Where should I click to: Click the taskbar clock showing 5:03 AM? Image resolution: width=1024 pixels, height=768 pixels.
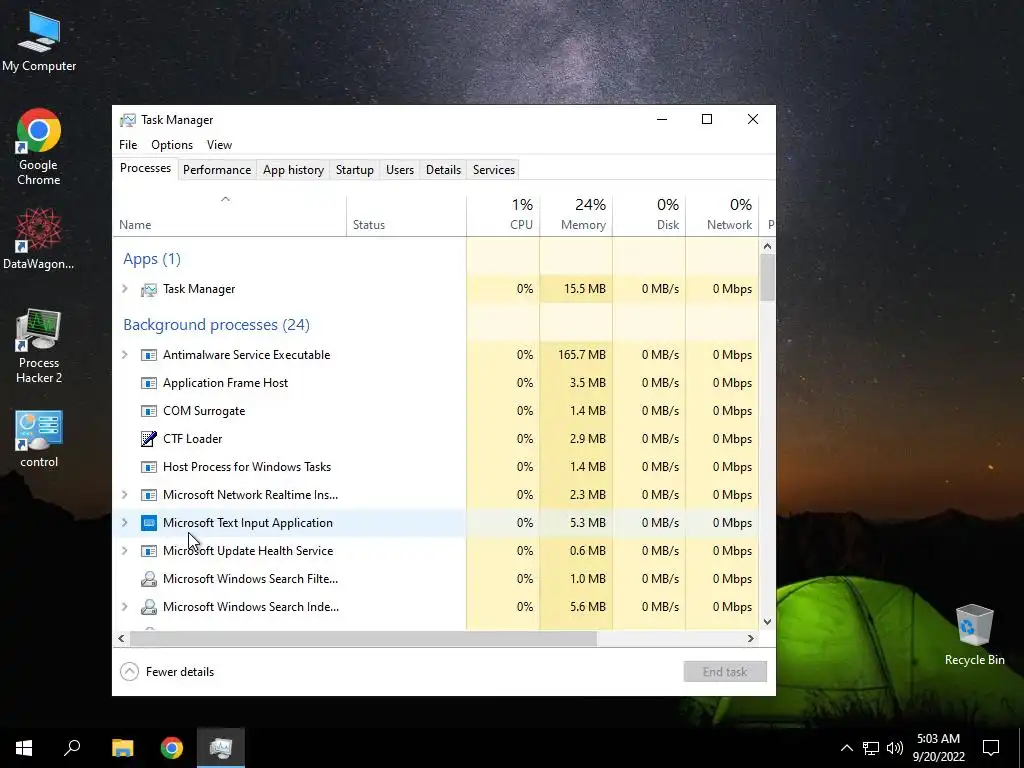click(938, 748)
